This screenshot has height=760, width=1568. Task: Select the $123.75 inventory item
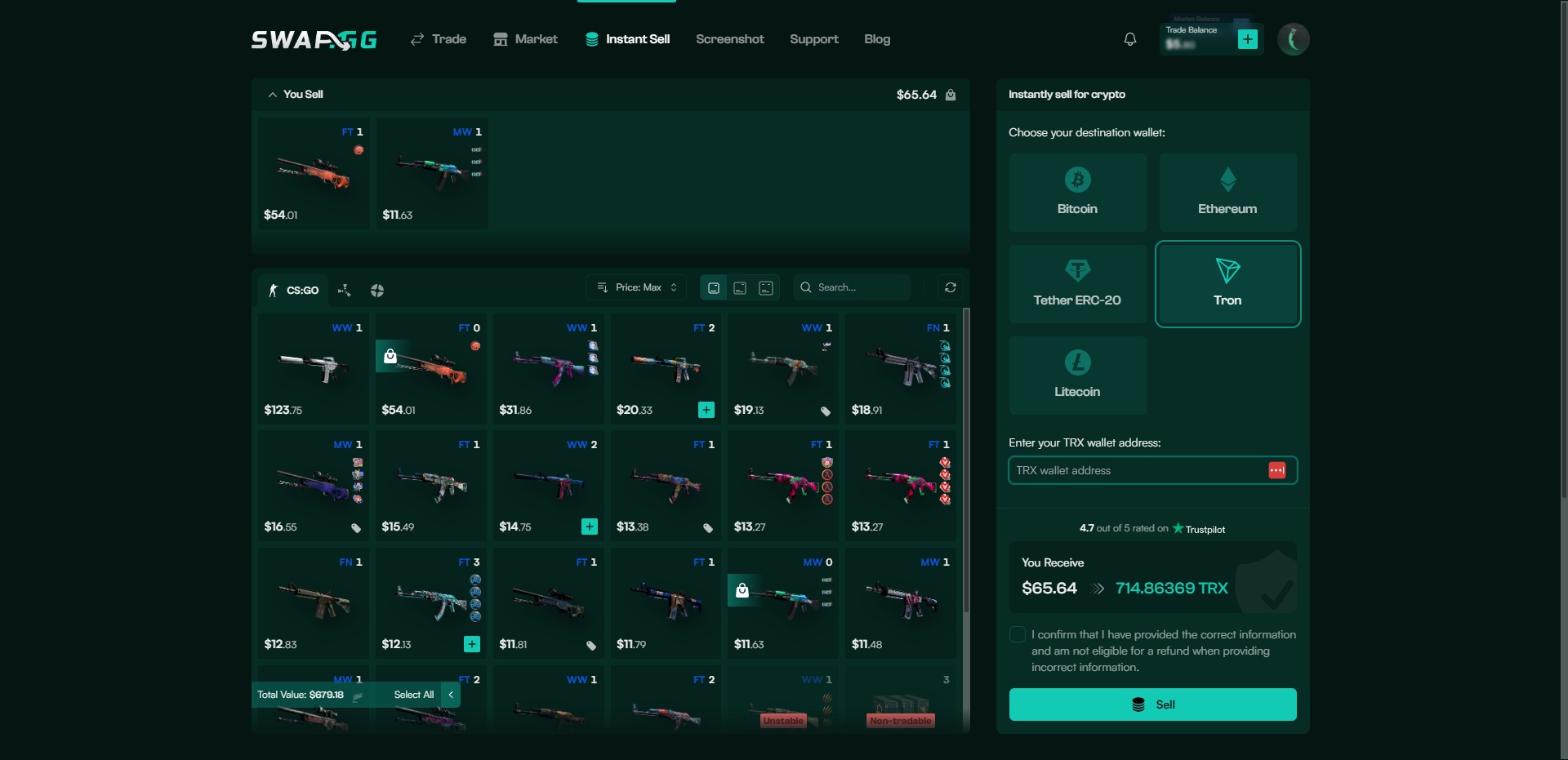[x=314, y=369]
